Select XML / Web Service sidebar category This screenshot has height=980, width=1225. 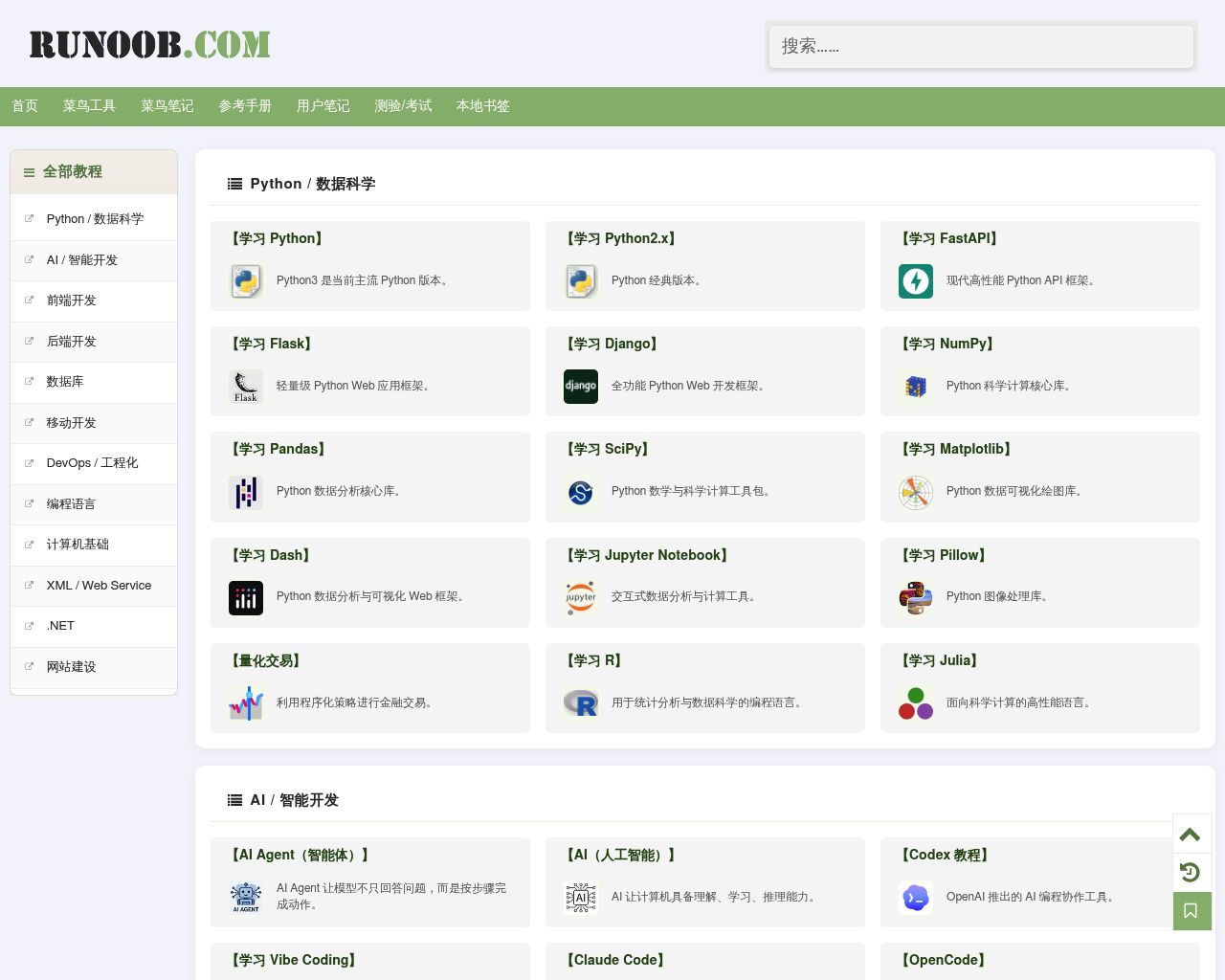(x=94, y=586)
